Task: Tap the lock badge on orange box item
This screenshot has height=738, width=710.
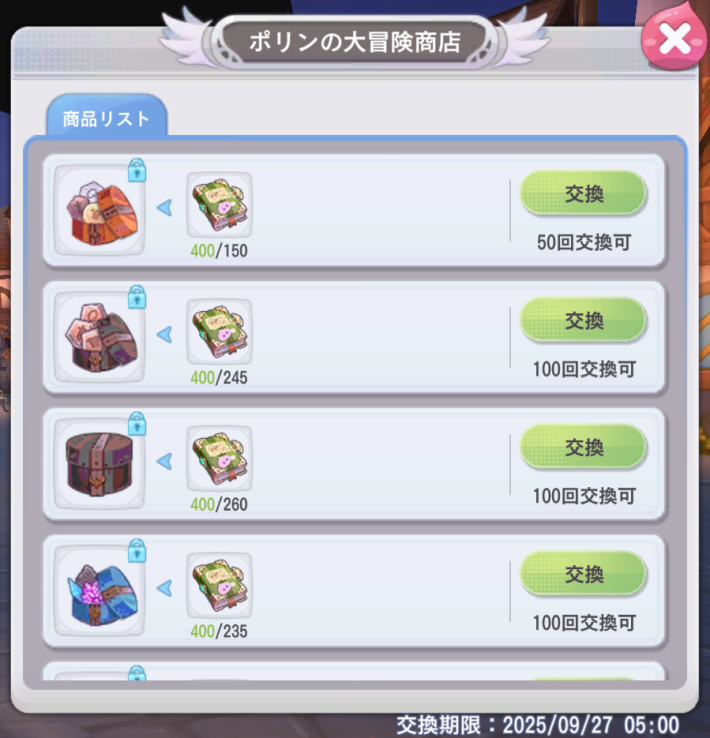Action: (137, 170)
